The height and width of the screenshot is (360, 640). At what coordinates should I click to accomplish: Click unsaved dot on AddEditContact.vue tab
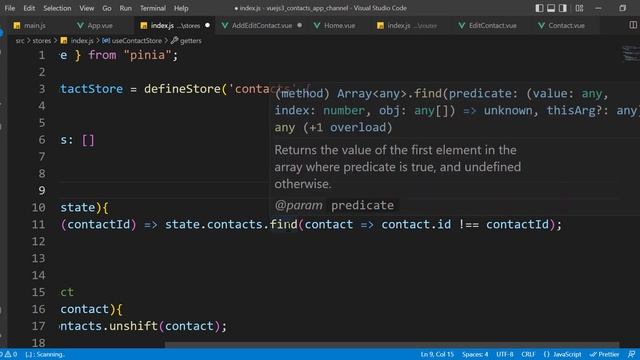click(x=300, y=25)
